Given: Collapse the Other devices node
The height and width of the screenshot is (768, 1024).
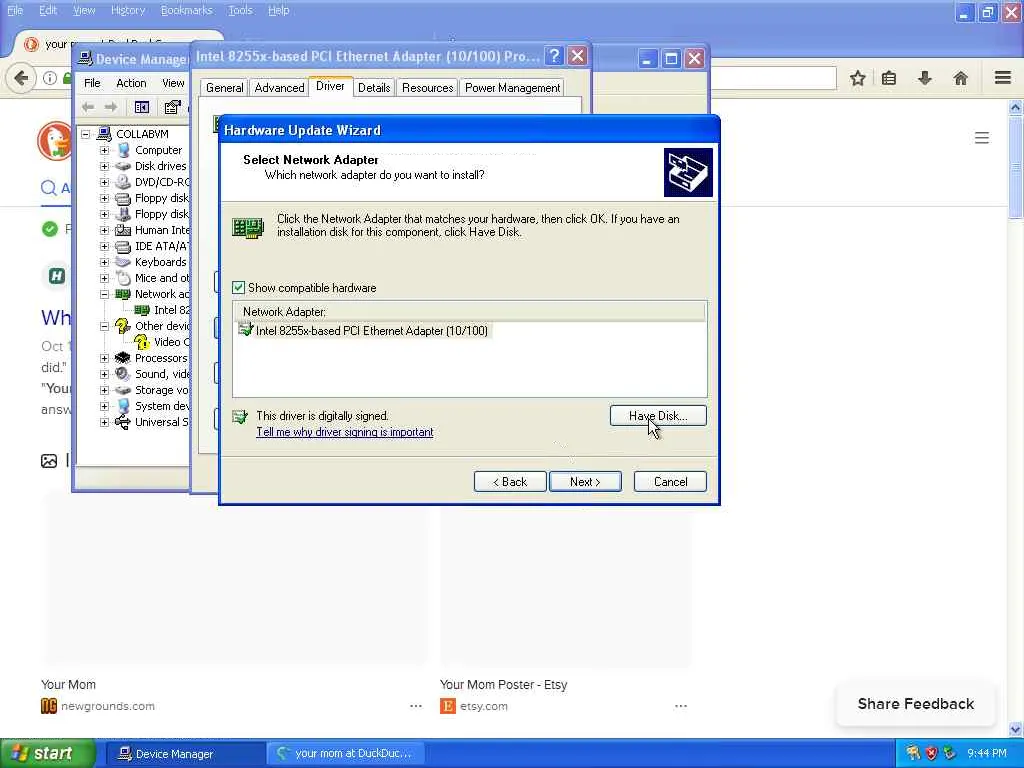Looking at the screenshot, I should 104,326.
